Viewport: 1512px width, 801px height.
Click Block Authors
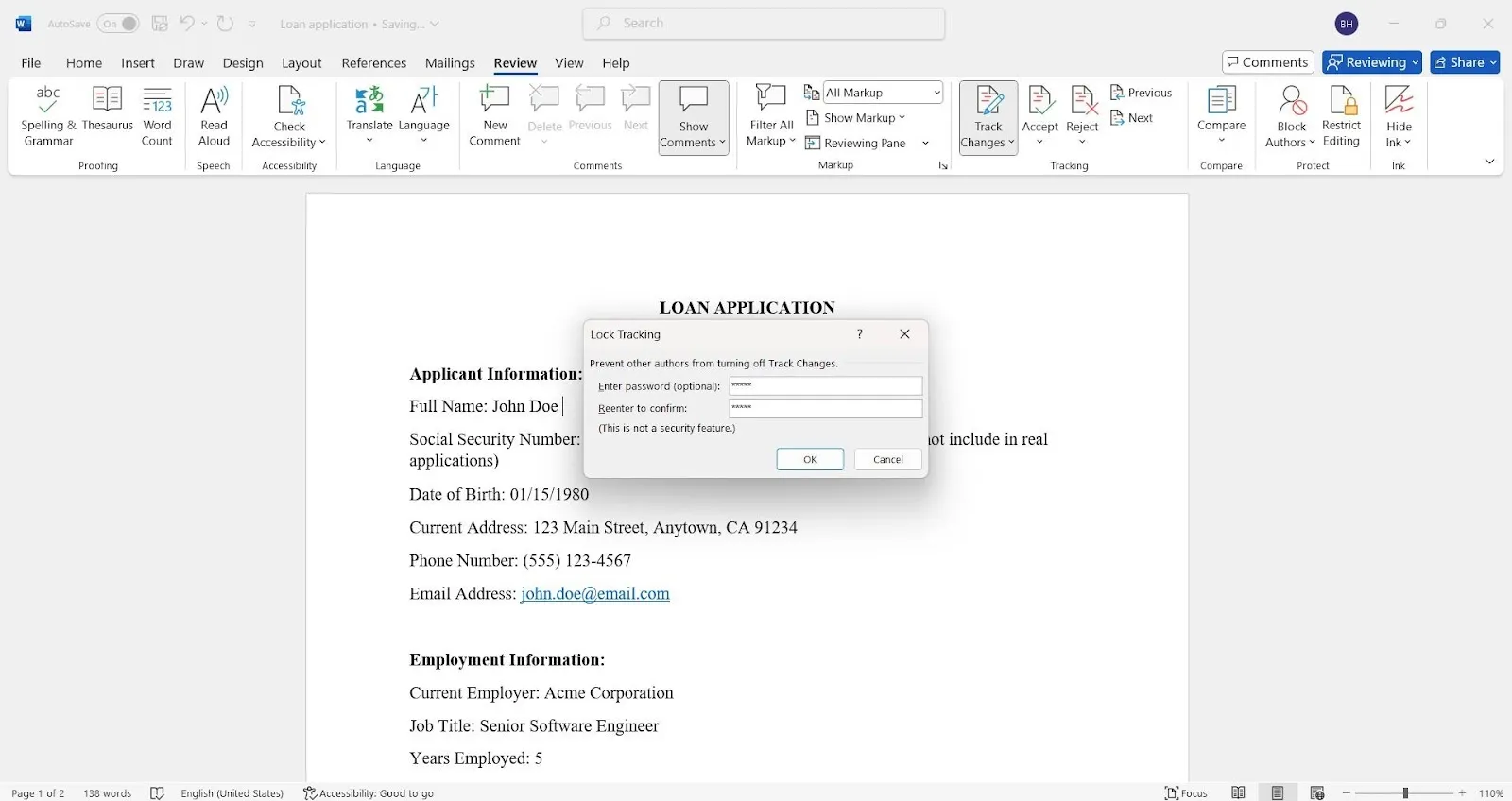click(1291, 116)
